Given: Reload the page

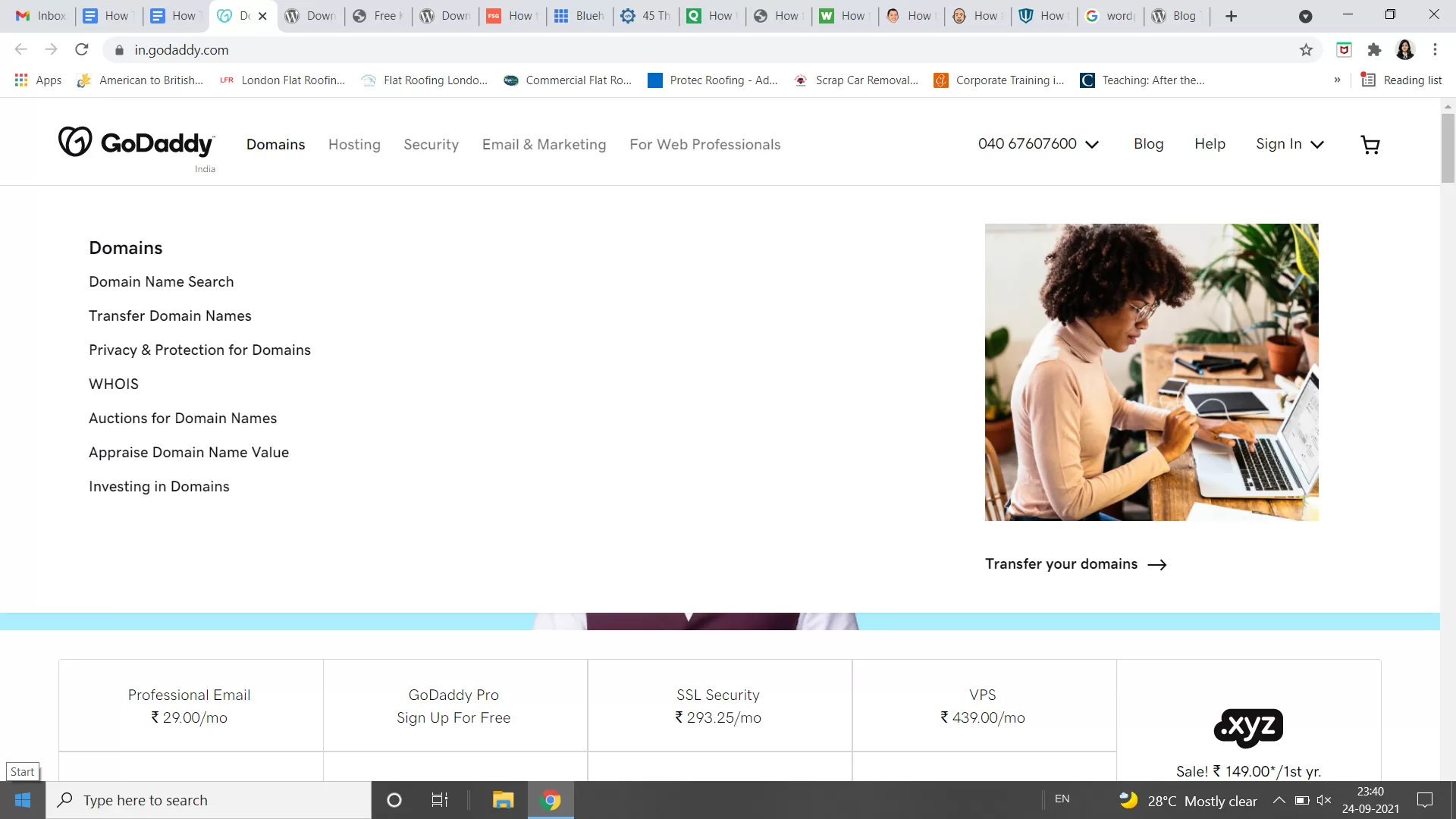Looking at the screenshot, I should click(x=82, y=50).
